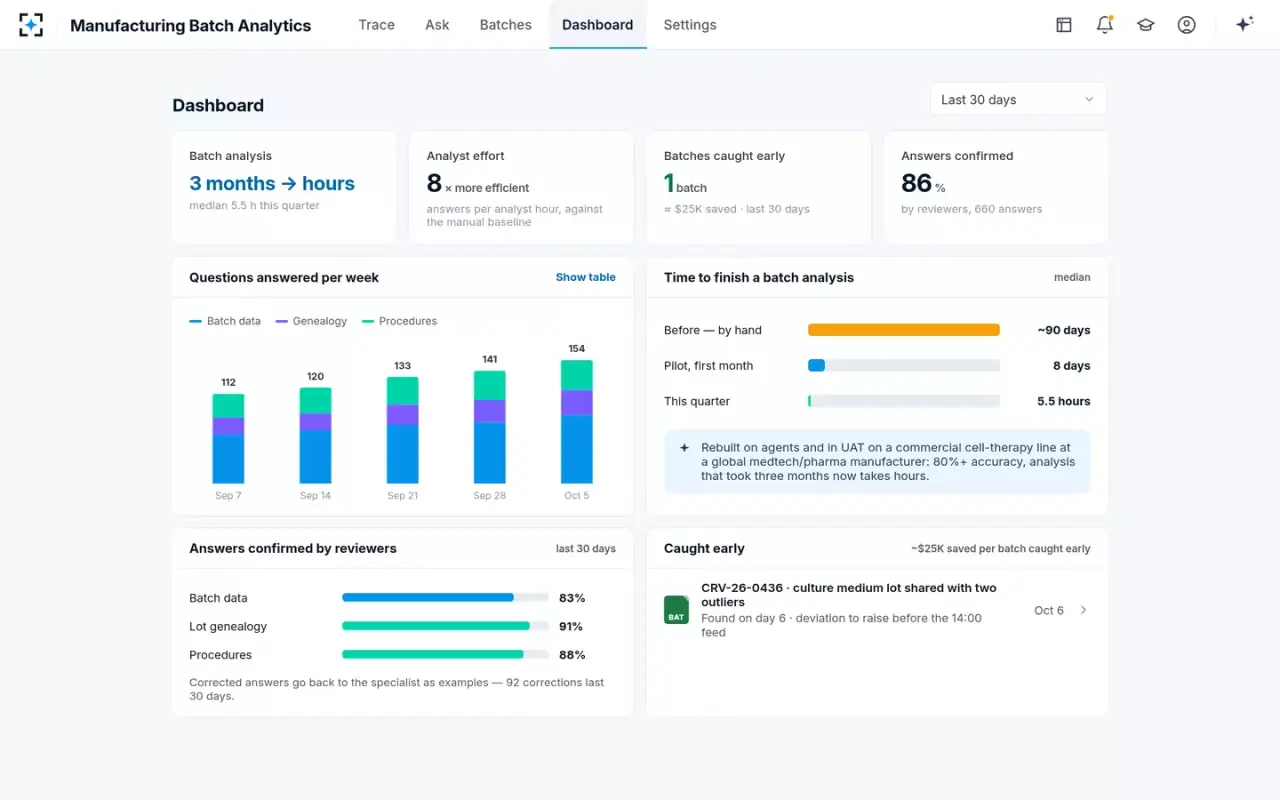Image resolution: width=1280 pixels, height=800 pixels.
Task: Click the Sep 14 stacked bar
Action: pos(315,435)
